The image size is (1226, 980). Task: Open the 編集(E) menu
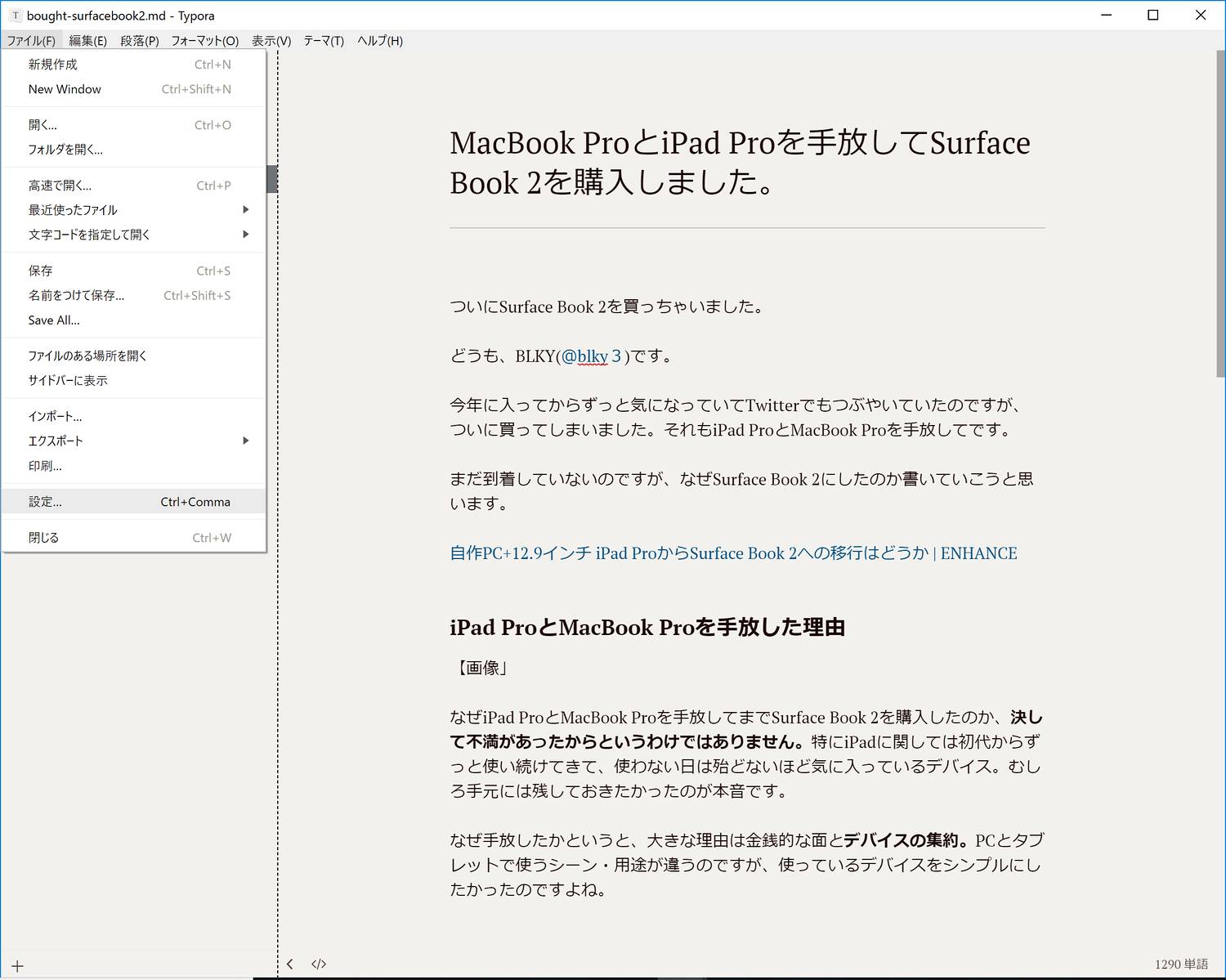(x=88, y=41)
